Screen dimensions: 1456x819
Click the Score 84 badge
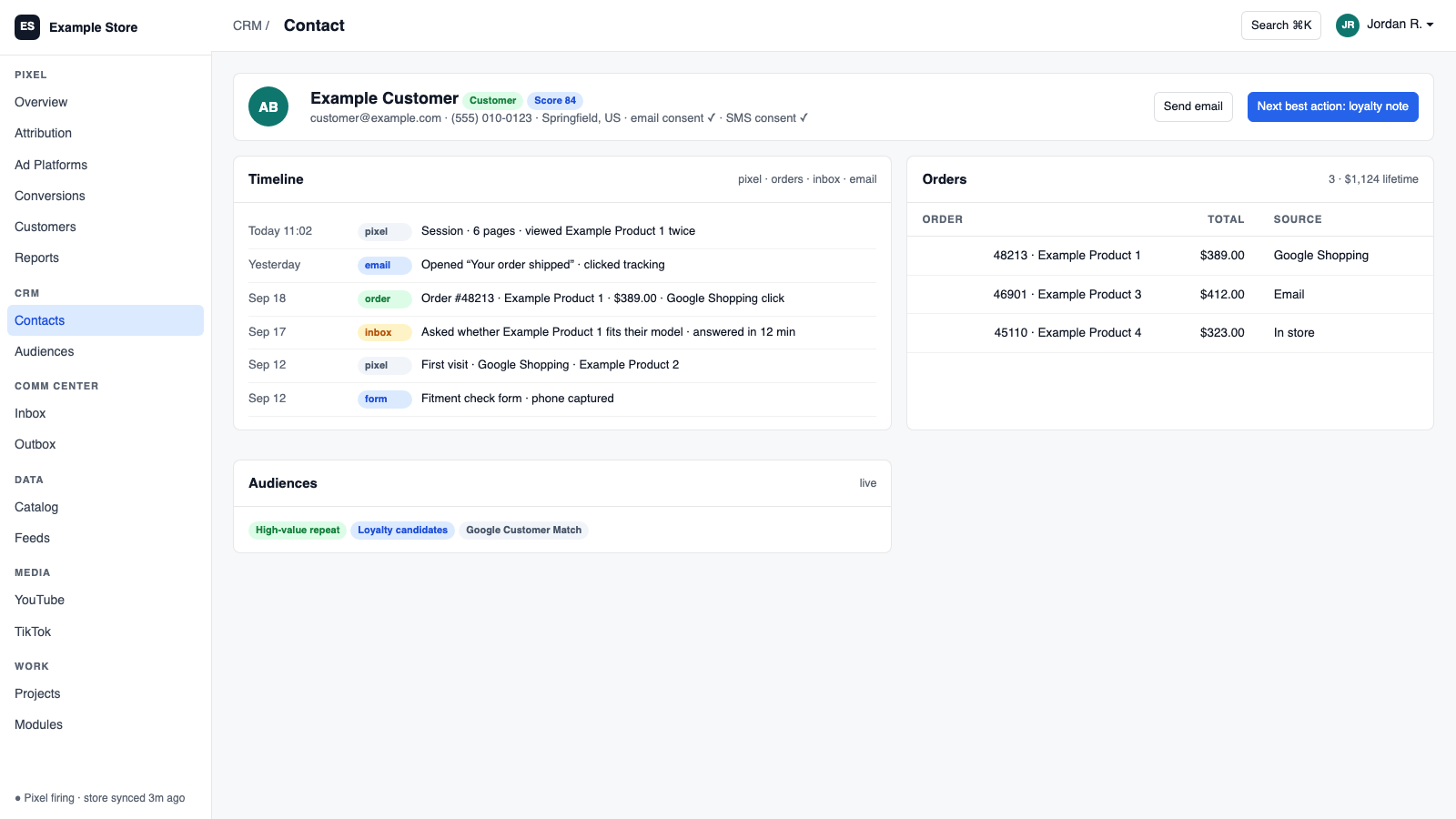(x=555, y=100)
